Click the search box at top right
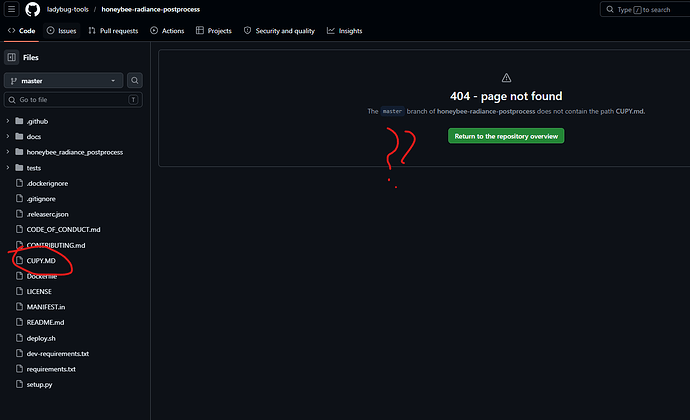Screen dimensions: 690x420 (x=645, y=9)
